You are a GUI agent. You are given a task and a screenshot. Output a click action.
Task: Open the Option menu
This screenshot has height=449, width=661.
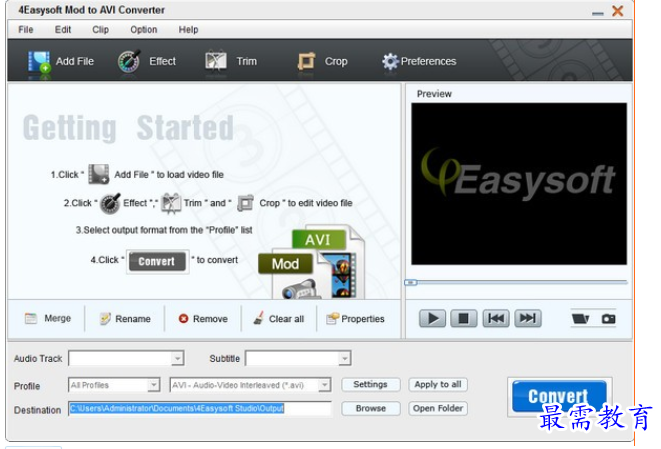click(144, 30)
